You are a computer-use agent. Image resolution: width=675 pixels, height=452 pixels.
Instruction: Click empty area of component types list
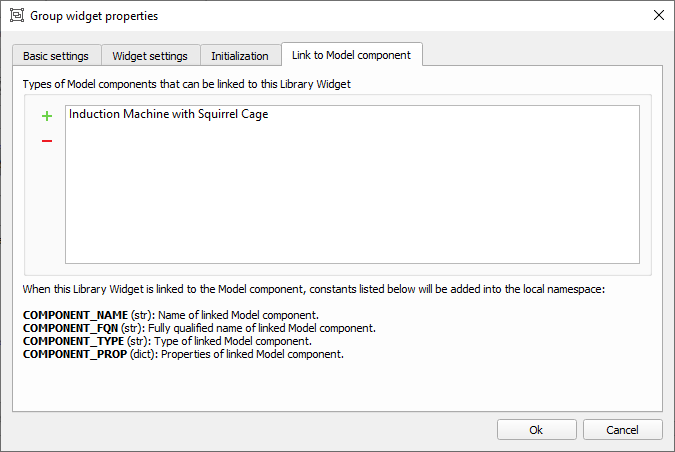[x=350, y=200]
